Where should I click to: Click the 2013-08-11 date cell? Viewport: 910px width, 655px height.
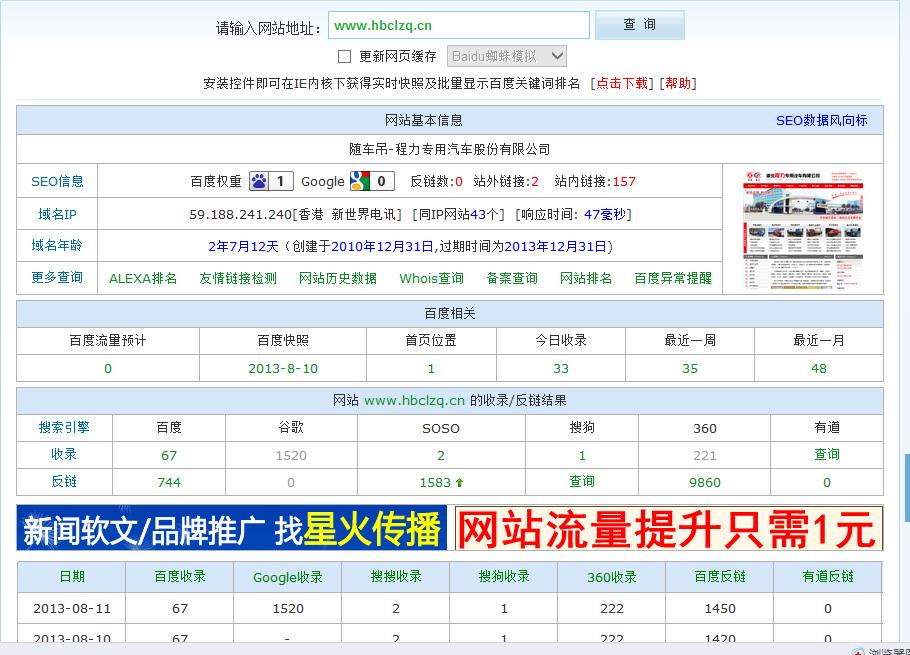72,609
